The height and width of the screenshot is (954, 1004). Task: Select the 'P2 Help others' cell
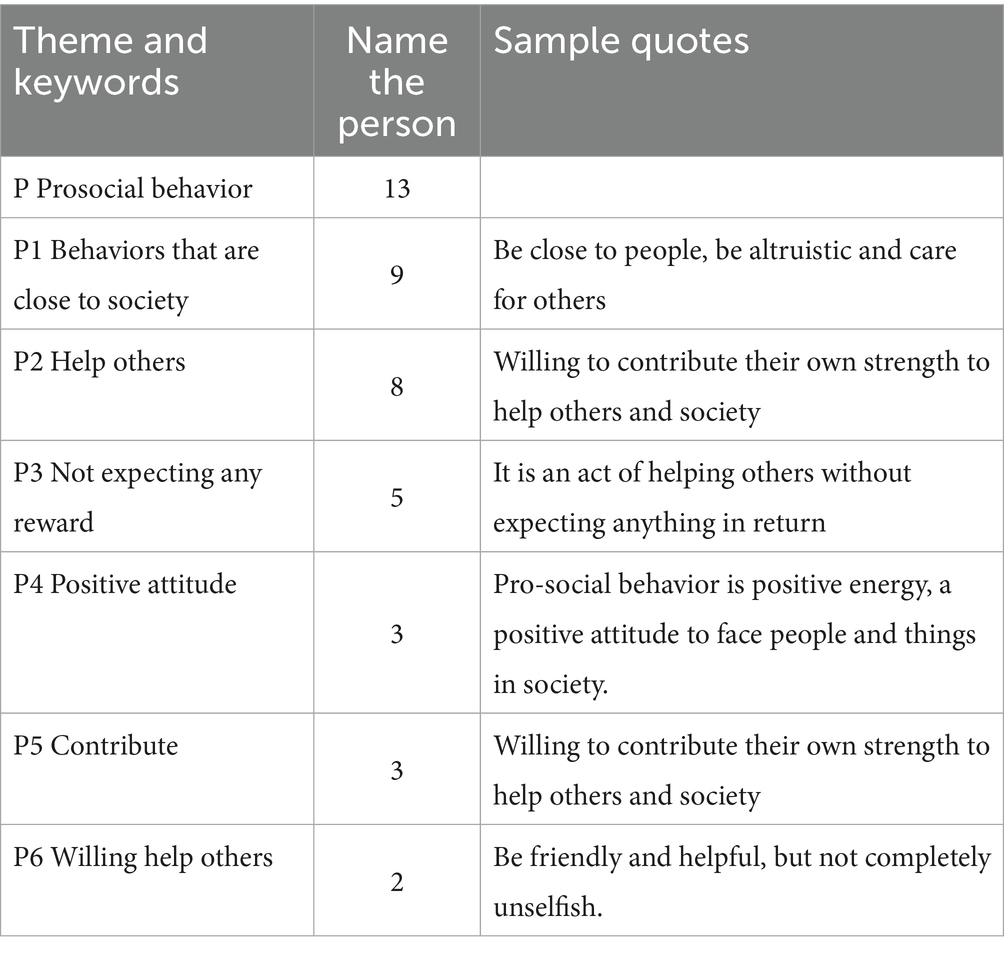point(100,360)
